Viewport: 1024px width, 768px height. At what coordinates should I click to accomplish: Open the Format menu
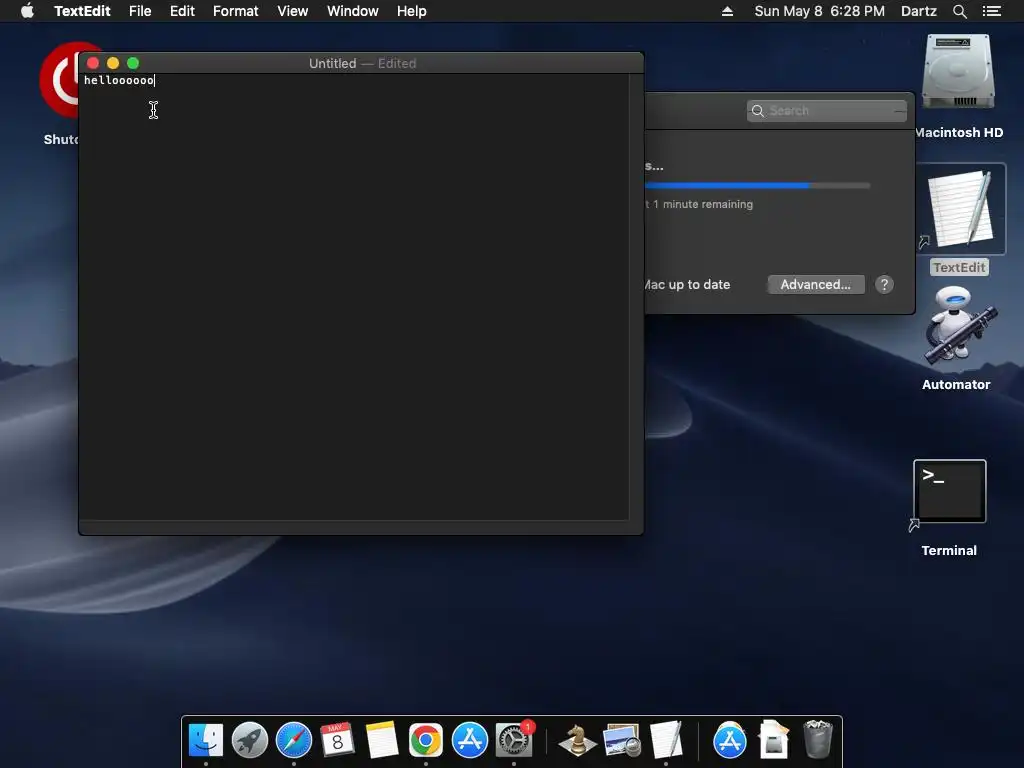[236, 11]
